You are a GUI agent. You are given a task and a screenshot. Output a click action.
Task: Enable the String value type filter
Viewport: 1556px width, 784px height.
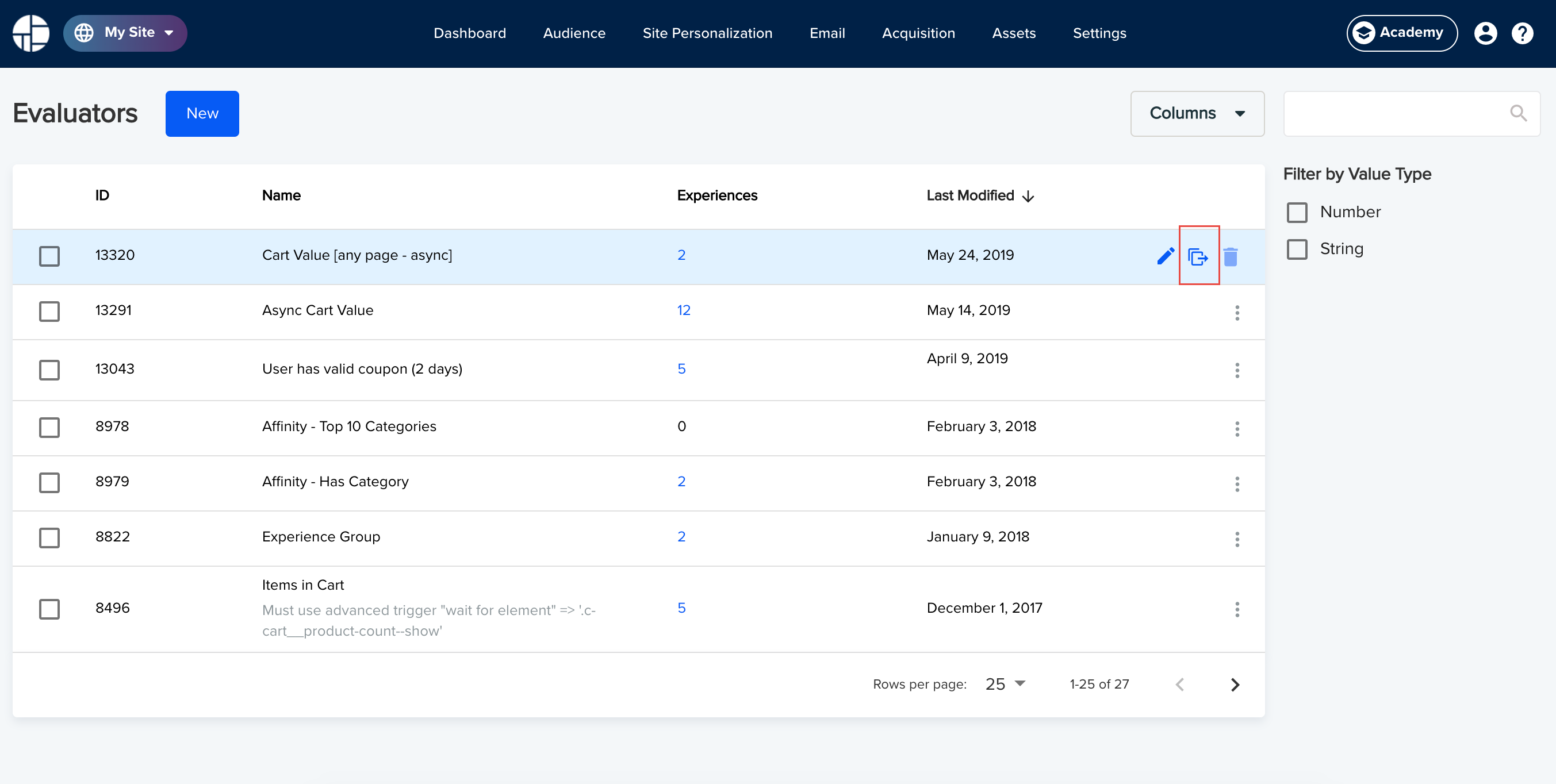point(1297,249)
